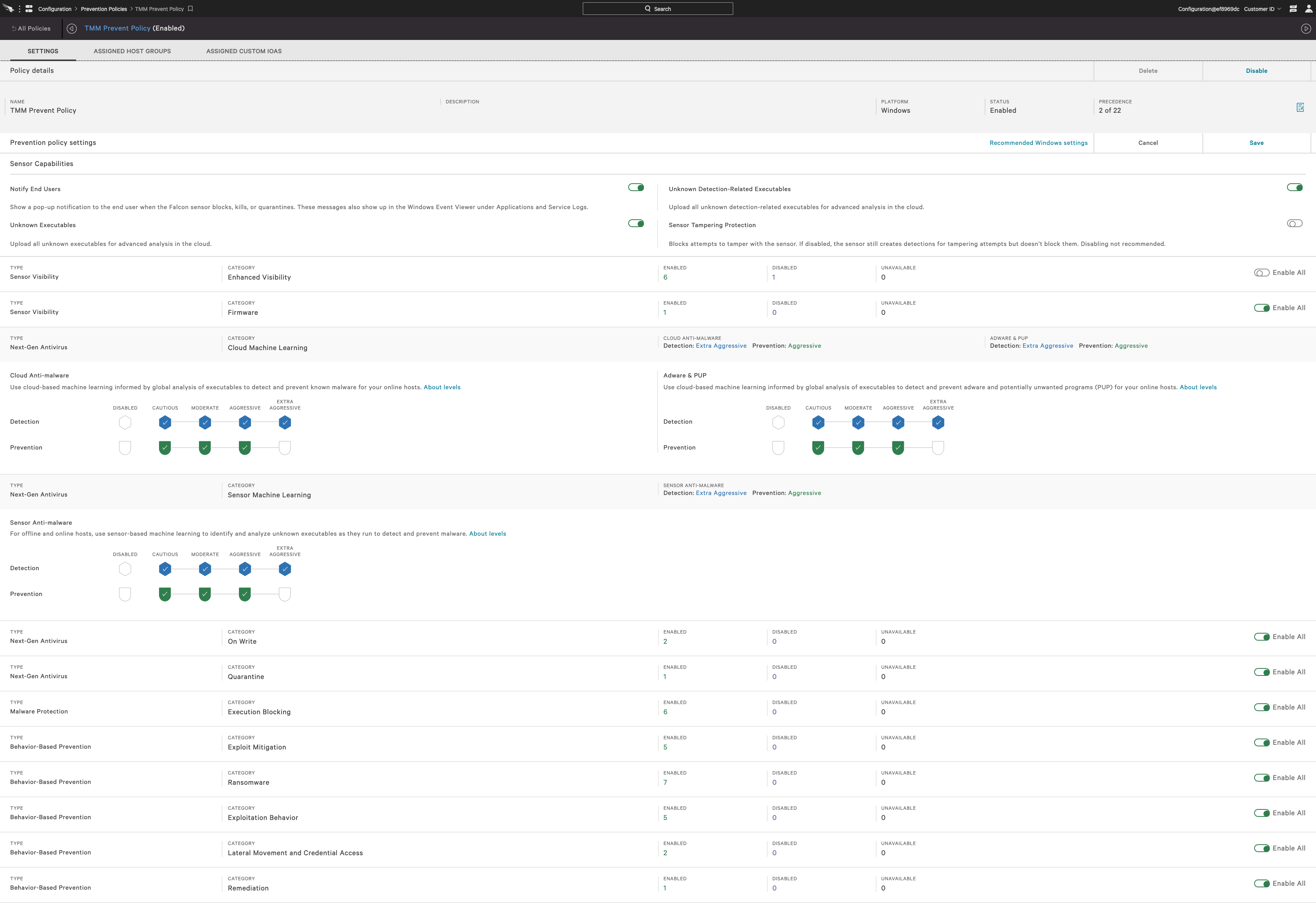The image size is (1316, 903).
Task: Set Sensor Anti-malware Detection to Disabled
Action: pos(125,569)
